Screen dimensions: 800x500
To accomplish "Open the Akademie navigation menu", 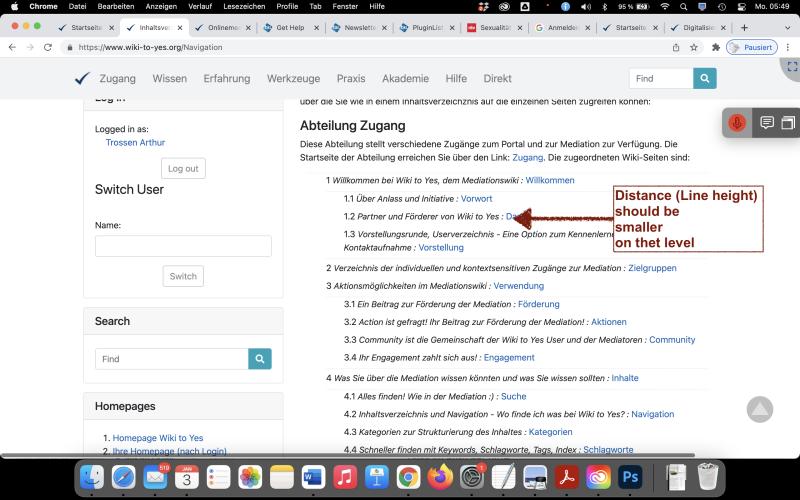I will (x=405, y=79).
